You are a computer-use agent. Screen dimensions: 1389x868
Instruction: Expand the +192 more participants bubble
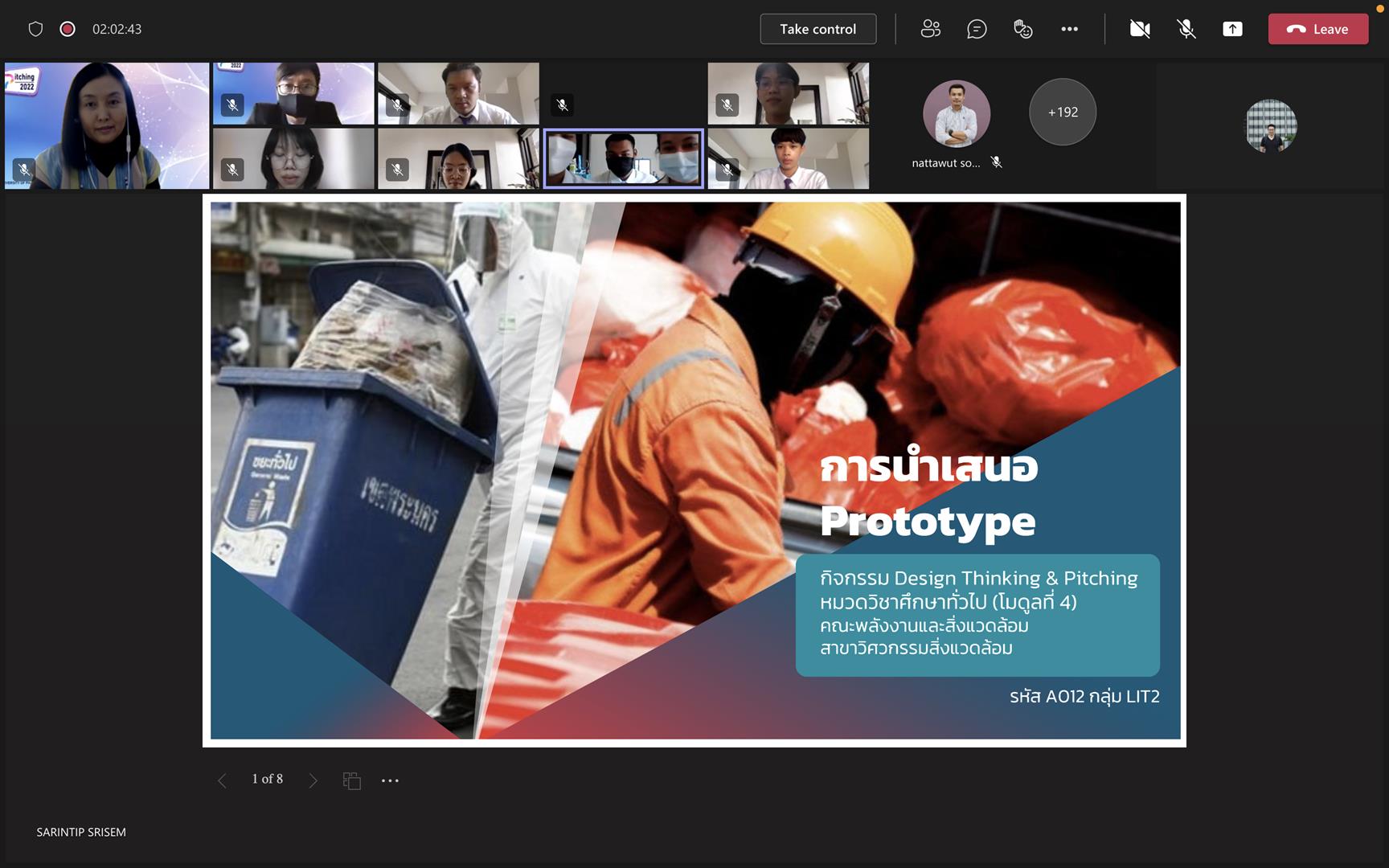click(x=1063, y=112)
